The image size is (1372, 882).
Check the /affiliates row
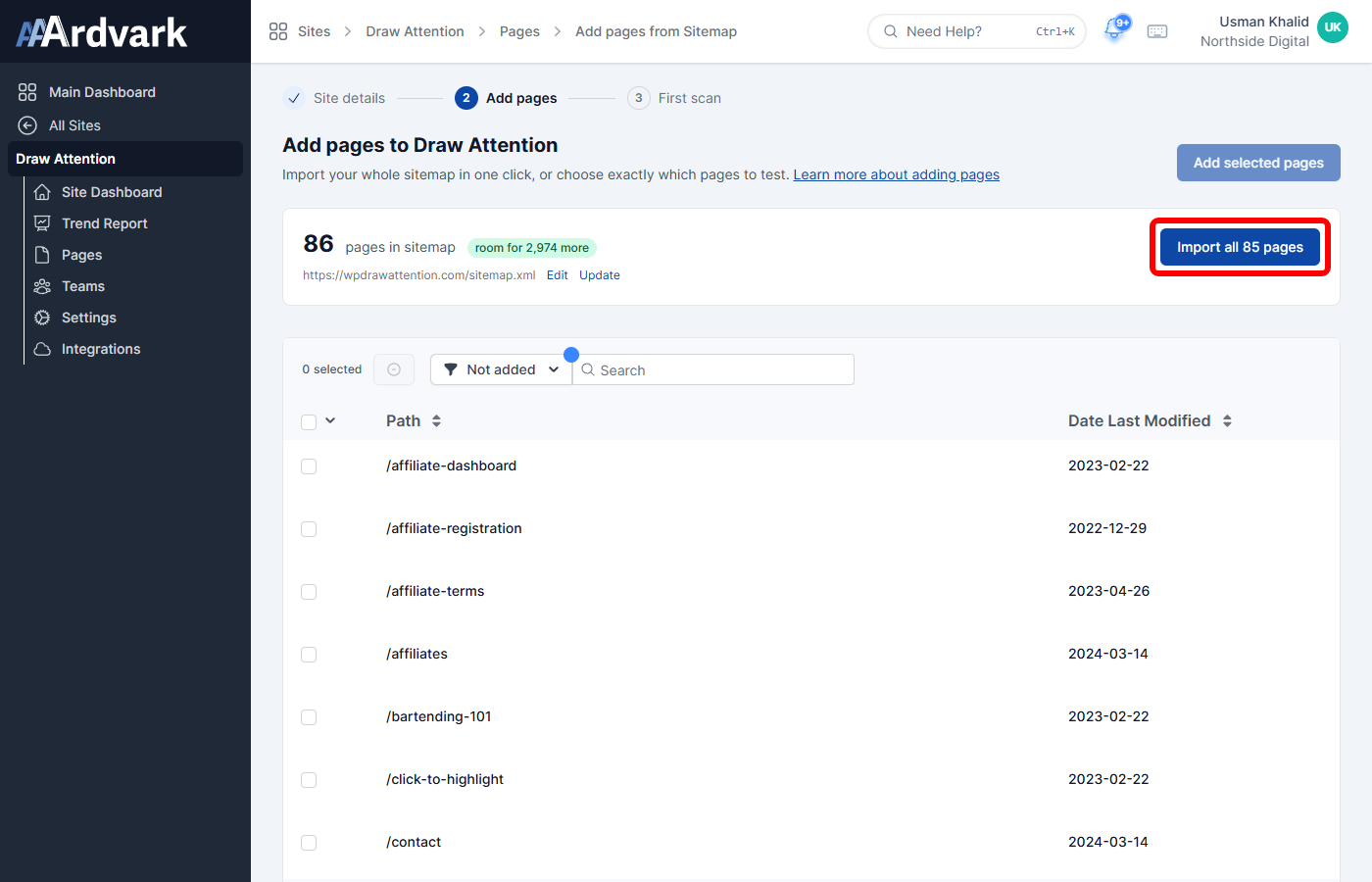pyautogui.click(x=309, y=655)
